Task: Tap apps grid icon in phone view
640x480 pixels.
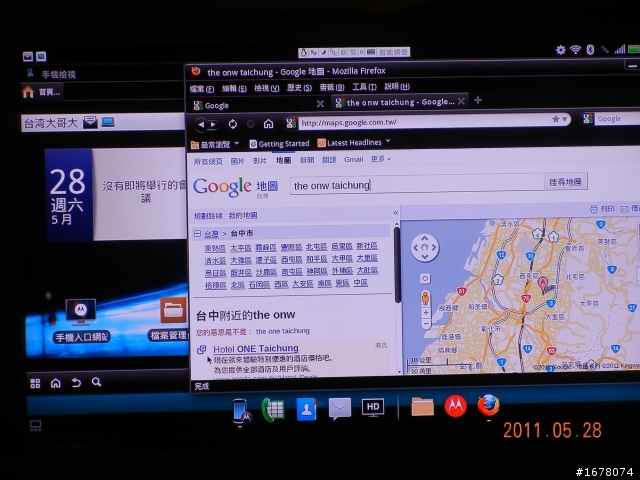Action: coord(36,383)
